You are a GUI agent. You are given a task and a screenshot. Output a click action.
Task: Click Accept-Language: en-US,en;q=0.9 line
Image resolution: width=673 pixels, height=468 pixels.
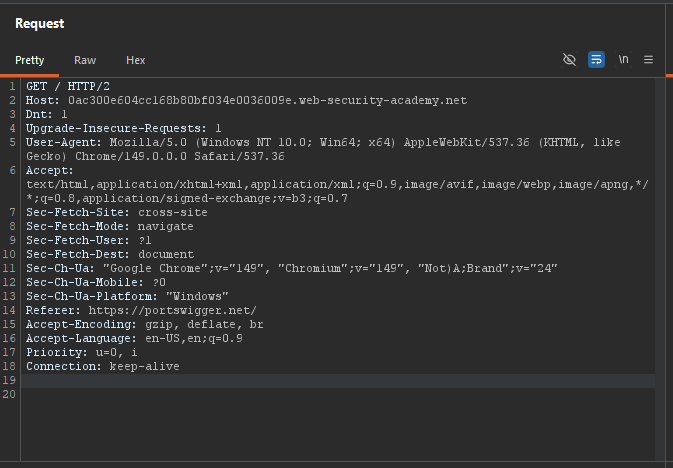[134, 338]
